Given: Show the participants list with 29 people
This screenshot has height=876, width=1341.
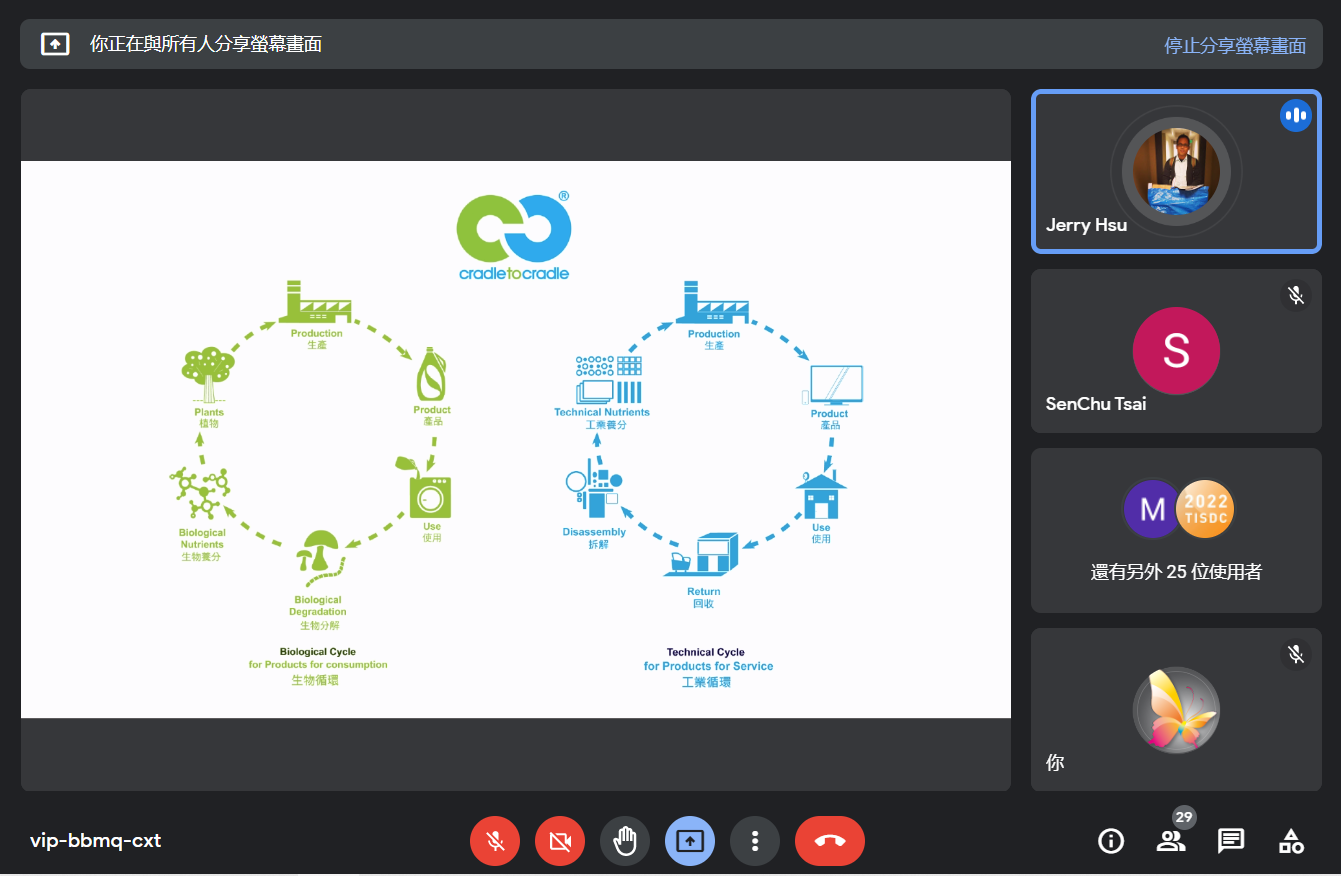Looking at the screenshot, I should point(1171,841).
